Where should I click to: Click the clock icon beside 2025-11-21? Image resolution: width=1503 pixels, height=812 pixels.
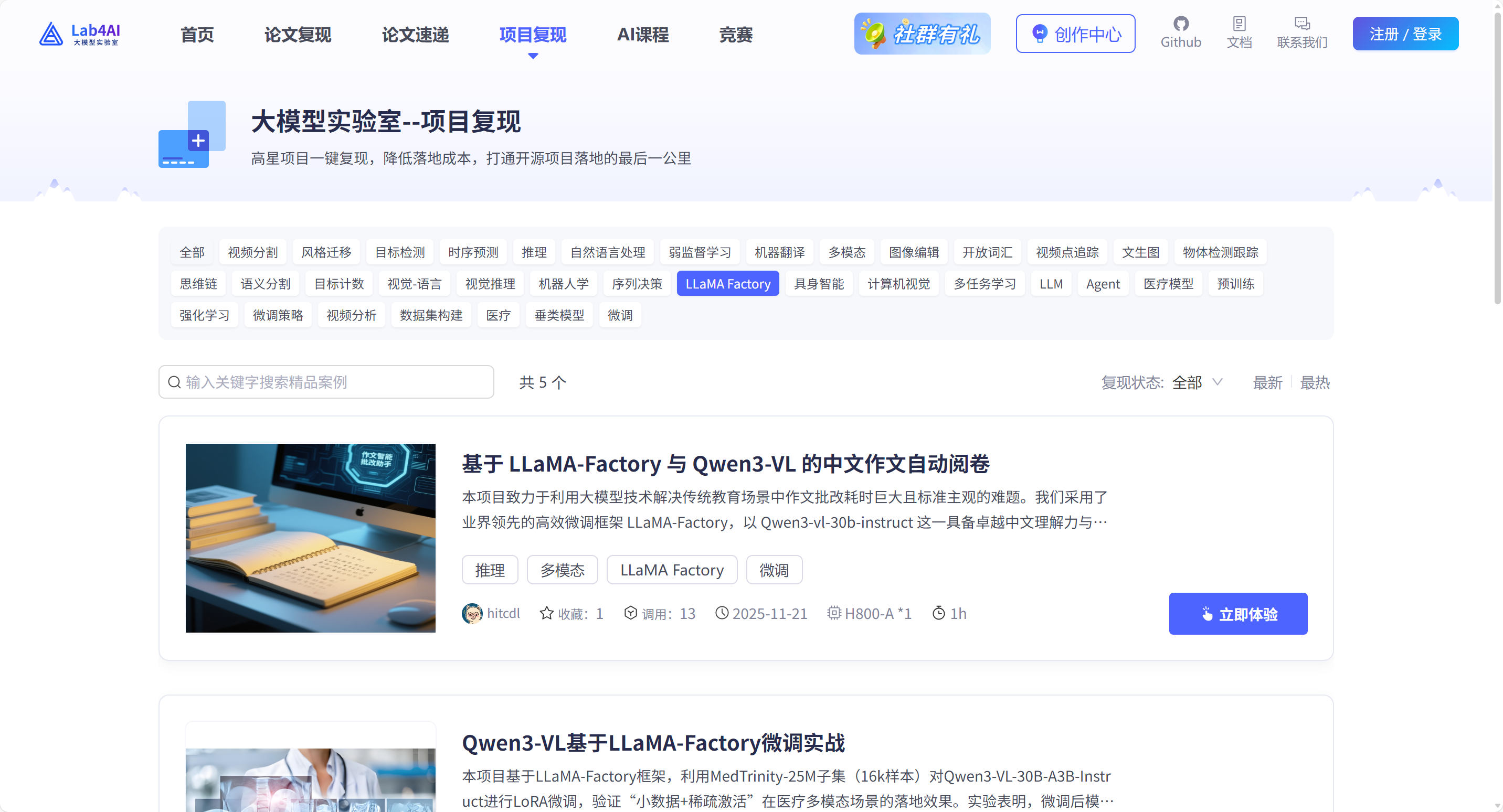pos(722,613)
